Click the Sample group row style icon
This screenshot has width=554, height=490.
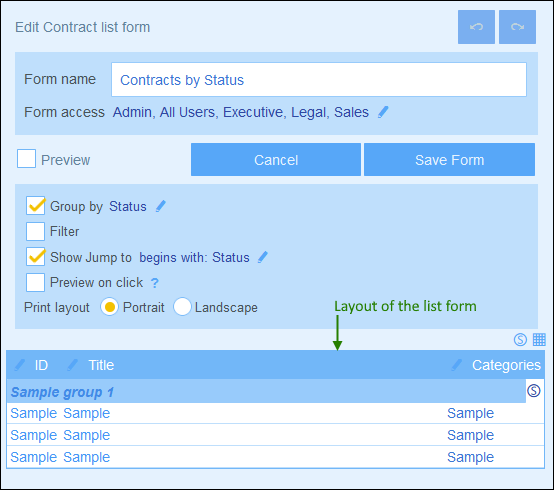[x=534, y=391]
